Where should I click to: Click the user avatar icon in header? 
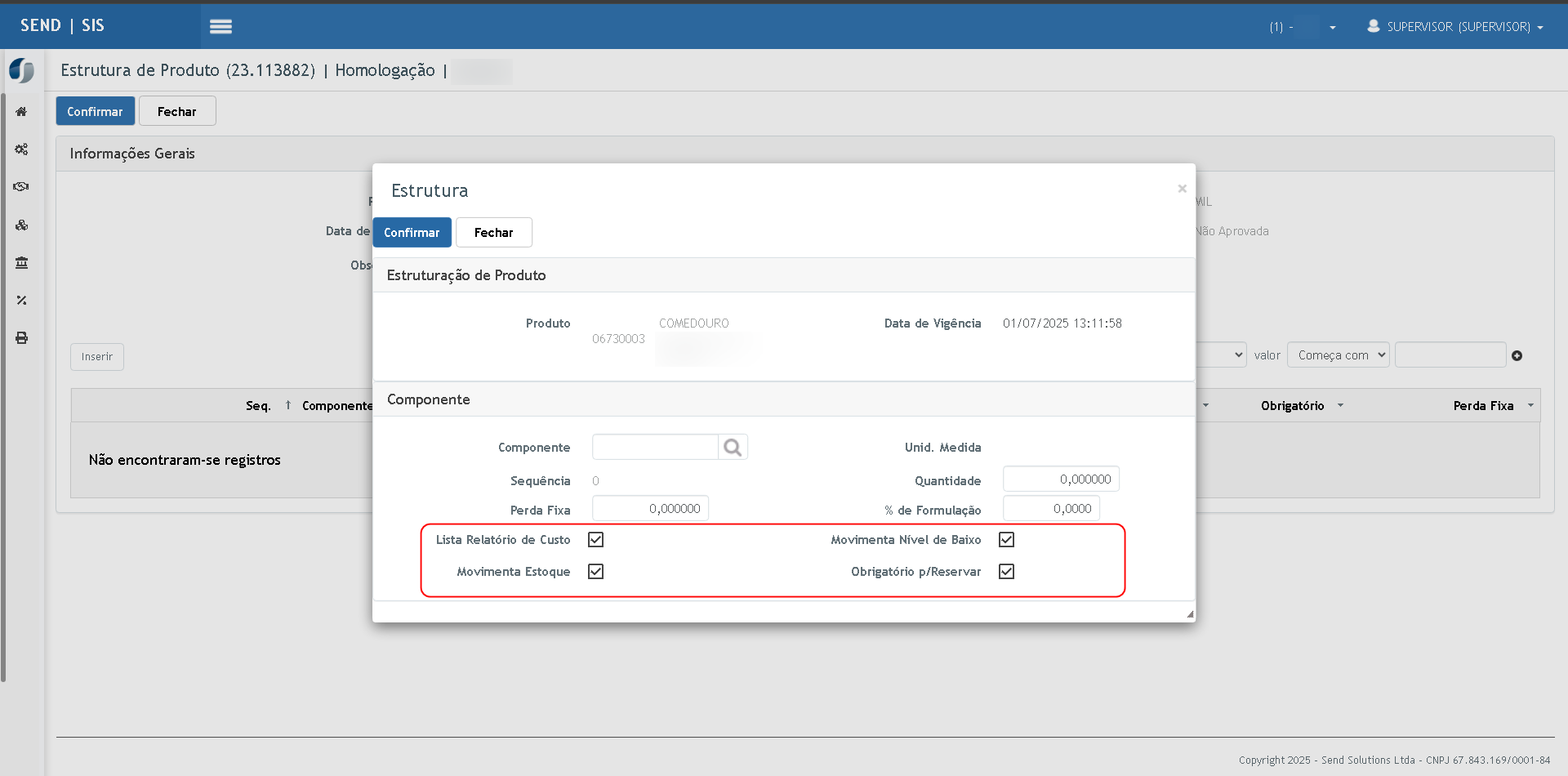pyautogui.click(x=1374, y=26)
